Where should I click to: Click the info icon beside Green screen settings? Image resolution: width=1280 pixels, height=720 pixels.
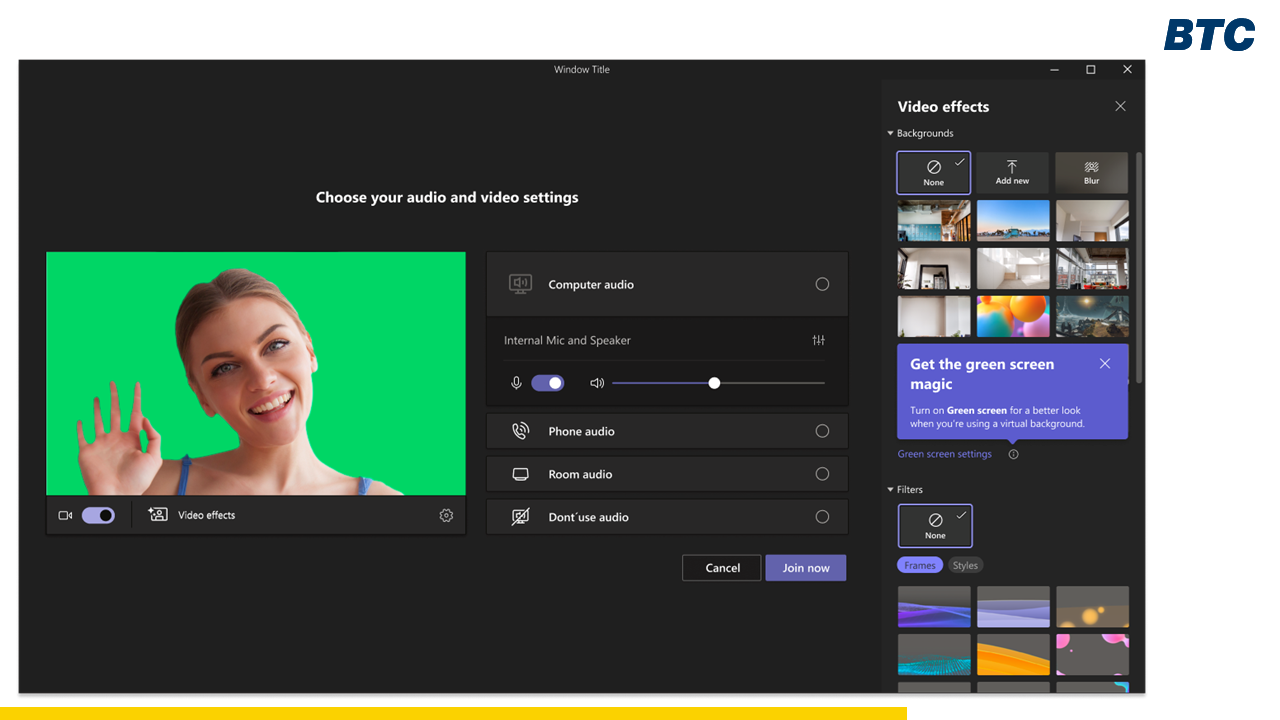tap(1013, 454)
